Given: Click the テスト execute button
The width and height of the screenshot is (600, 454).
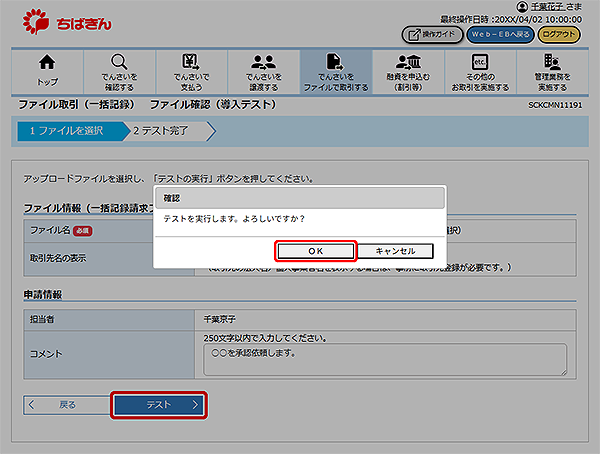Looking at the screenshot, I should tap(159, 405).
